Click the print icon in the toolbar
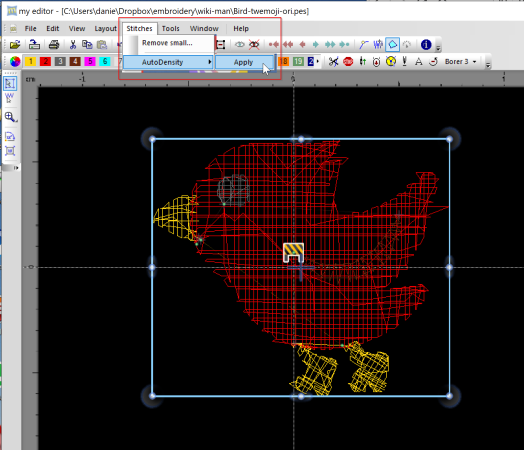The width and height of the screenshot is (524, 450). pyautogui.click(x=54, y=44)
